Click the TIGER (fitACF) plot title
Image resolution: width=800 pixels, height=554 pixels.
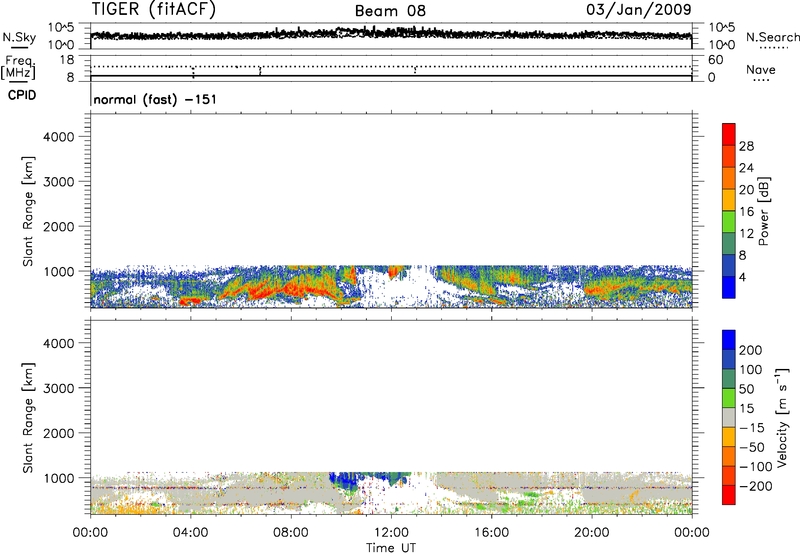(154, 9)
